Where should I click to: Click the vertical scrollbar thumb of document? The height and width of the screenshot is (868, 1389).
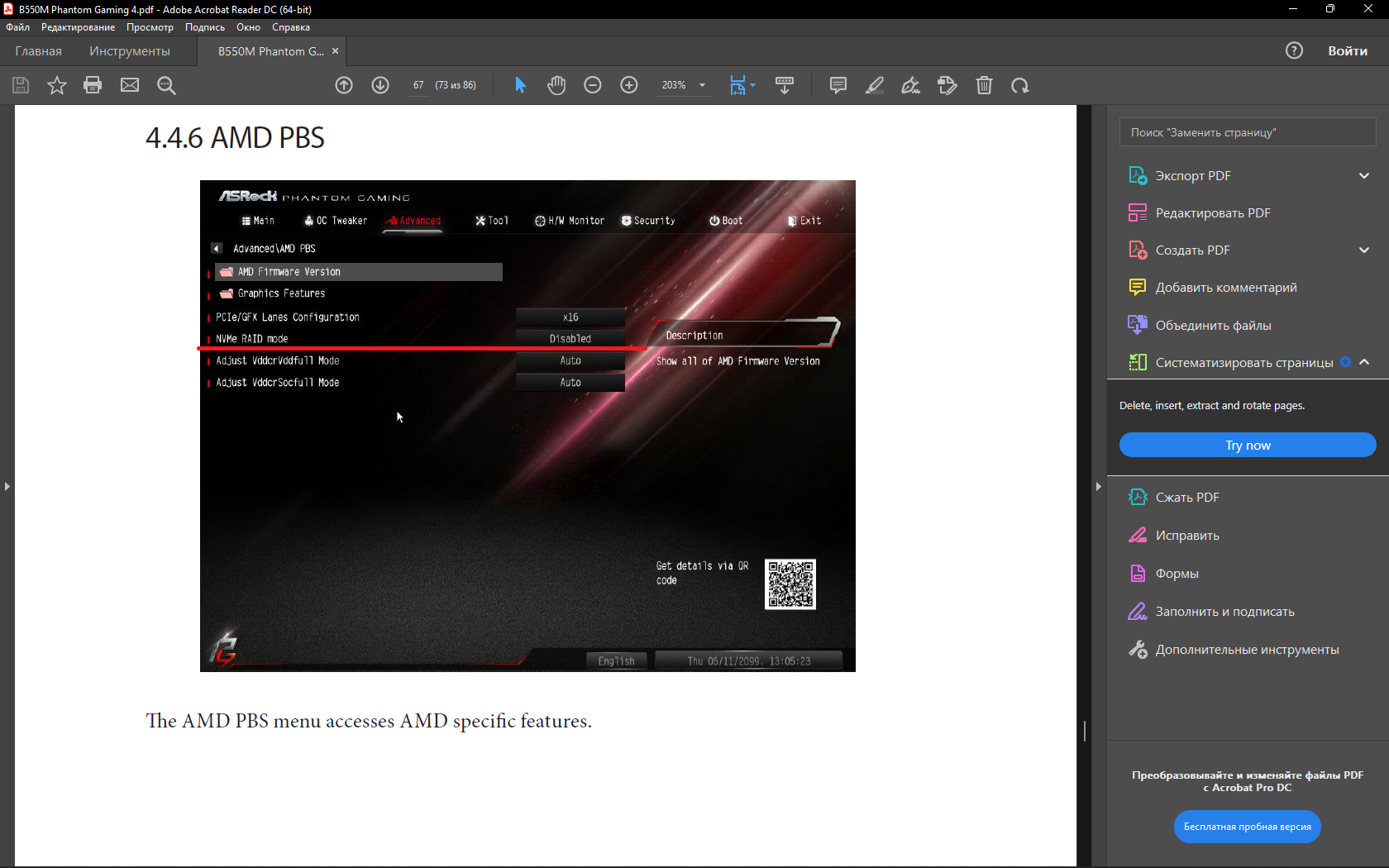pyautogui.click(x=1085, y=731)
